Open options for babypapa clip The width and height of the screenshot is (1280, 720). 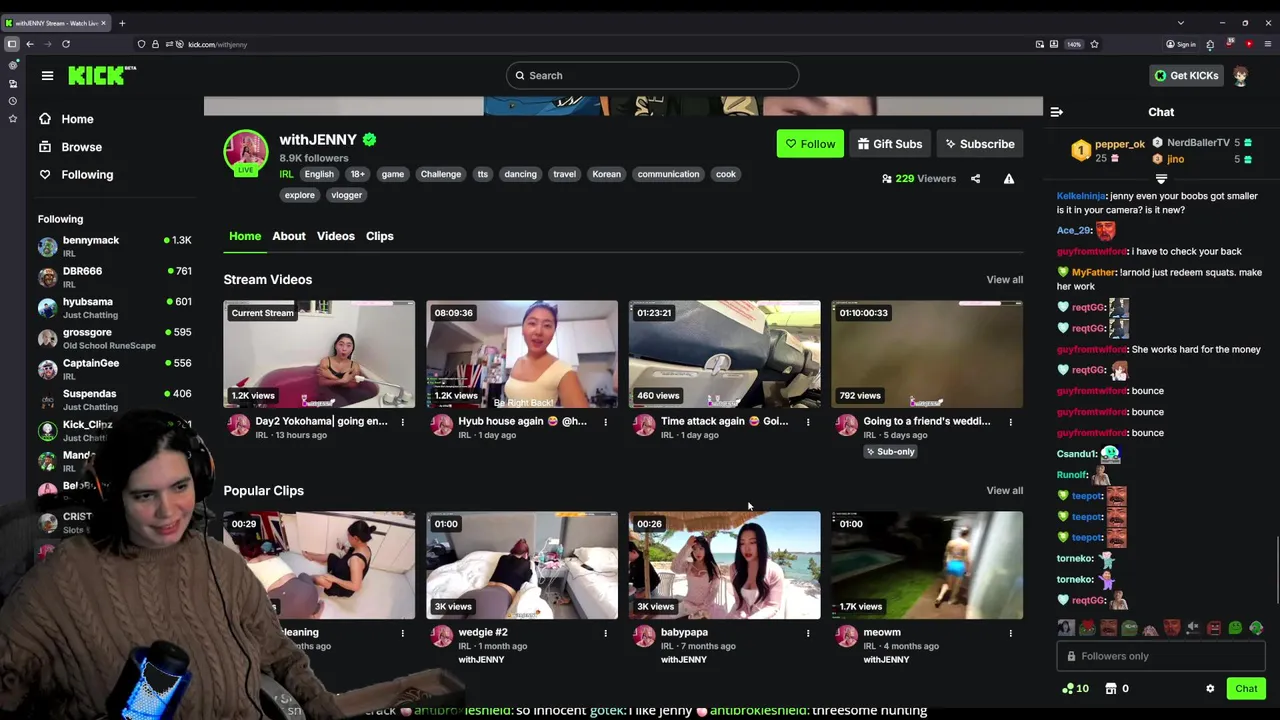[x=808, y=633]
